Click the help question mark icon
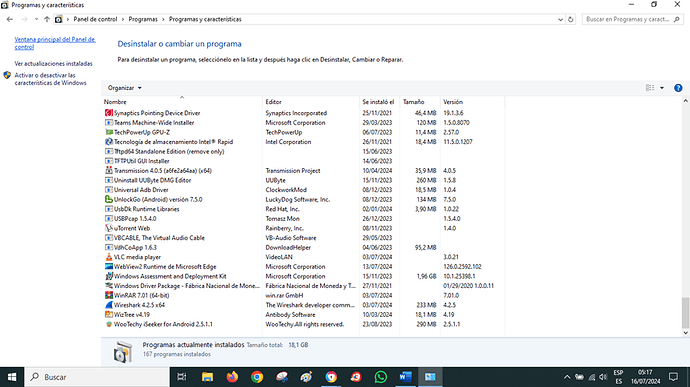The width and height of the screenshot is (690, 387). coord(678,88)
